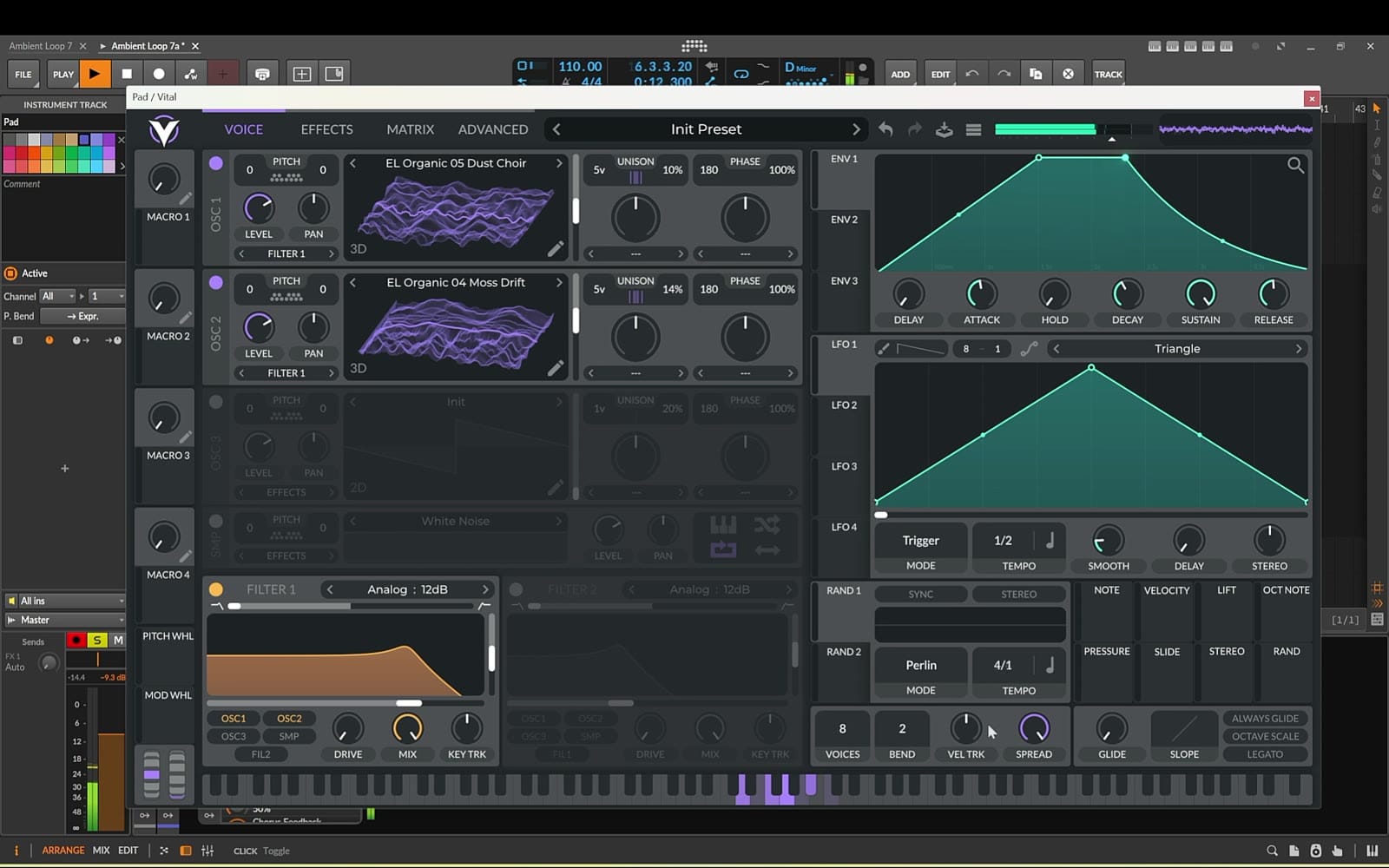Image resolution: width=1389 pixels, height=868 pixels.
Task: Toggle the LFO 1 smooth curve icon
Action: [1029, 349]
